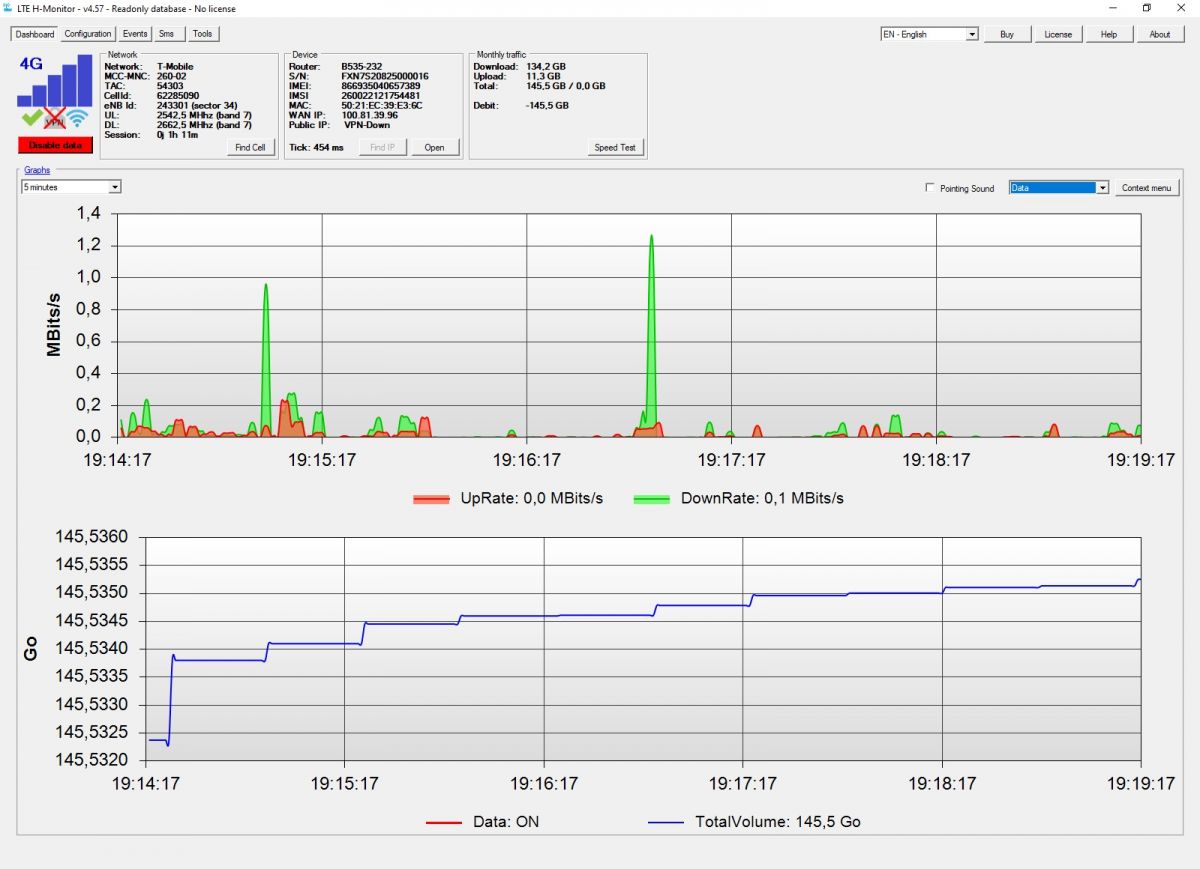Click the CellId value 62285090
The image size is (1200, 869).
pyautogui.click(x=178, y=96)
